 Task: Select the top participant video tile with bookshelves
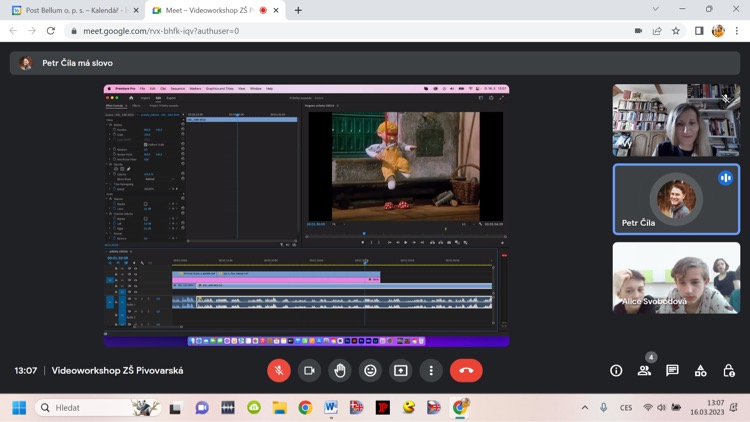tap(676, 121)
